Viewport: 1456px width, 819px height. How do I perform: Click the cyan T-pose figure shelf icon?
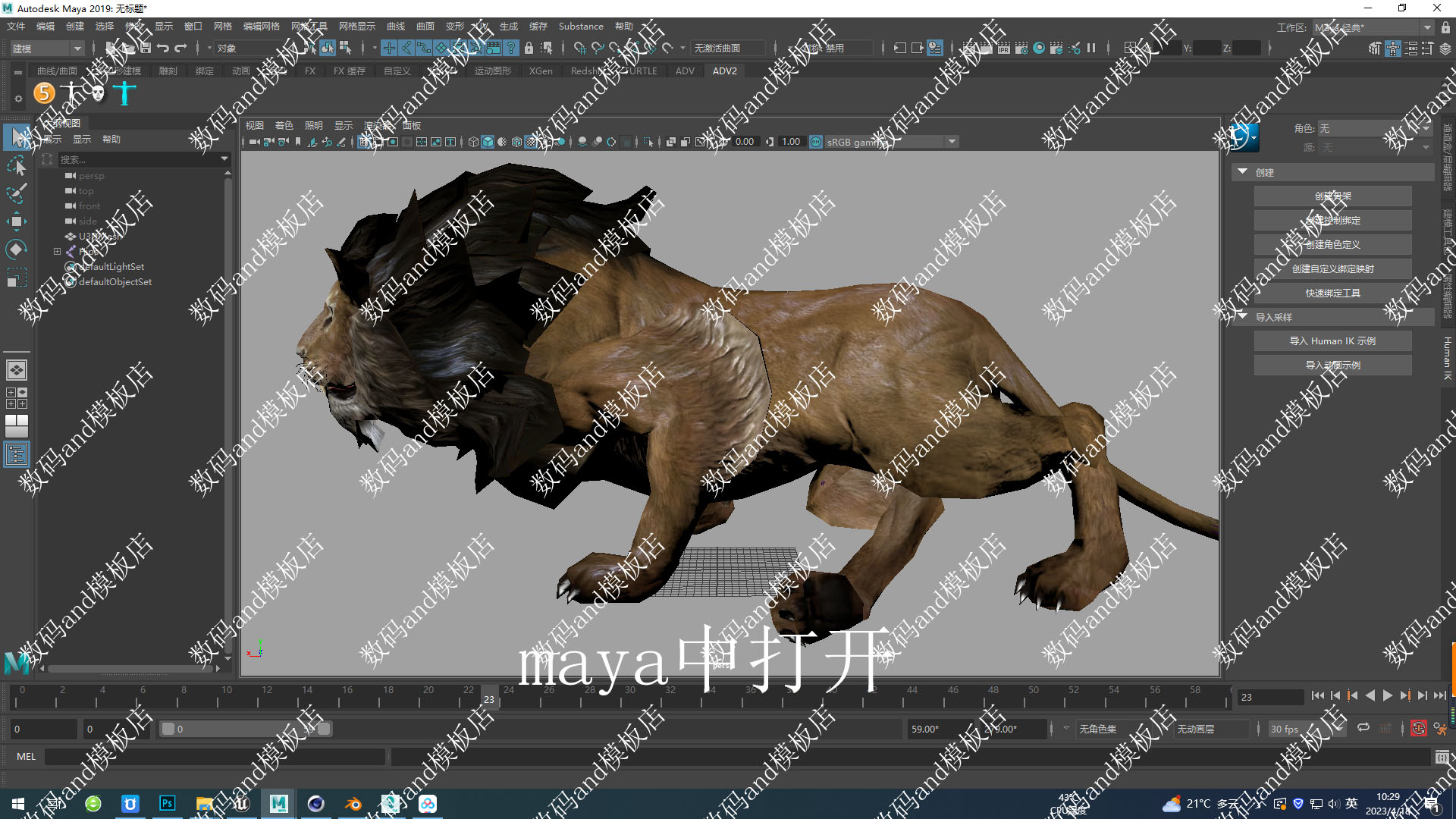coord(124,93)
